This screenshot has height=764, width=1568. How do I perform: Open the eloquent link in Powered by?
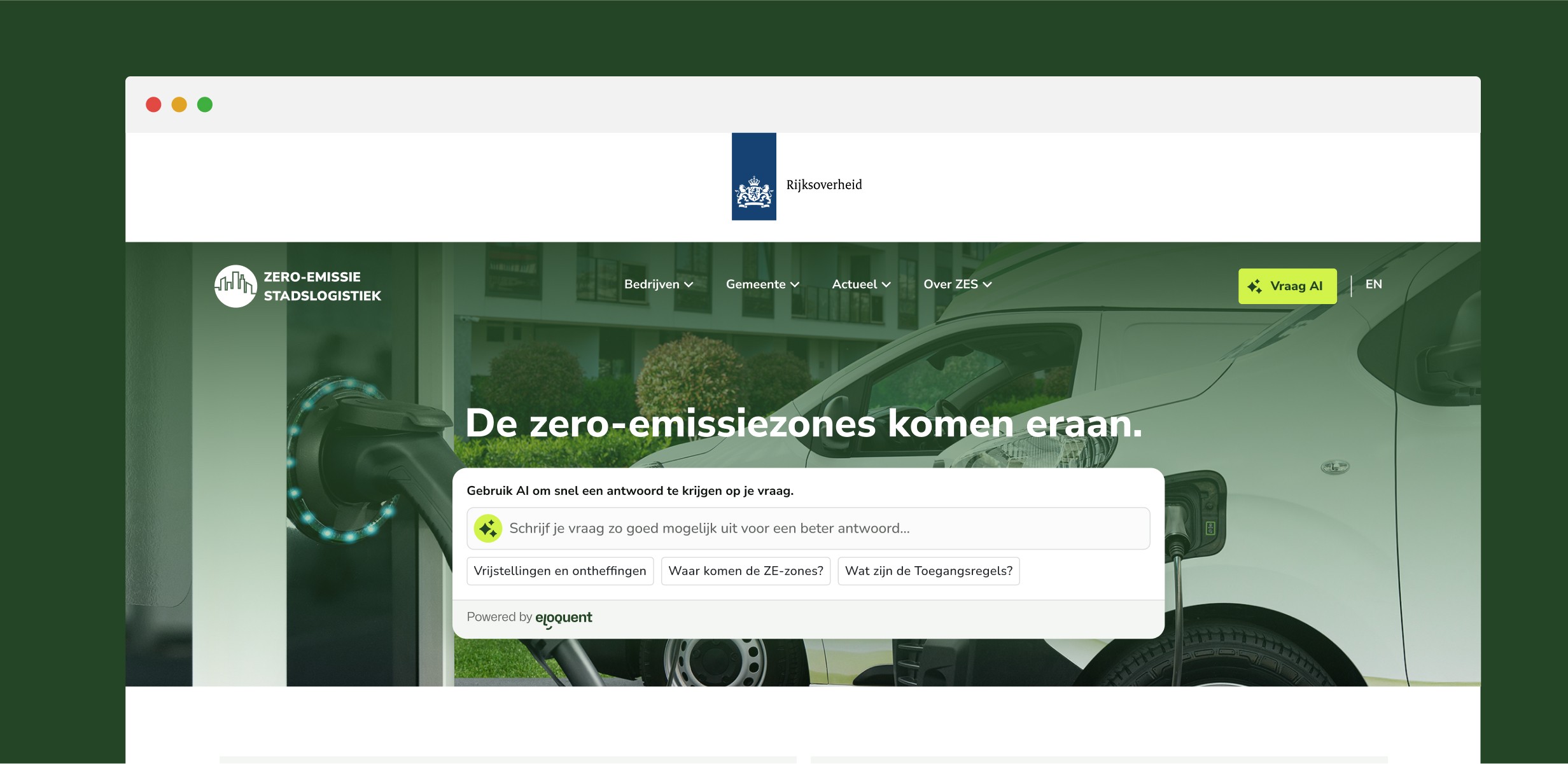[x=564, y=618]
